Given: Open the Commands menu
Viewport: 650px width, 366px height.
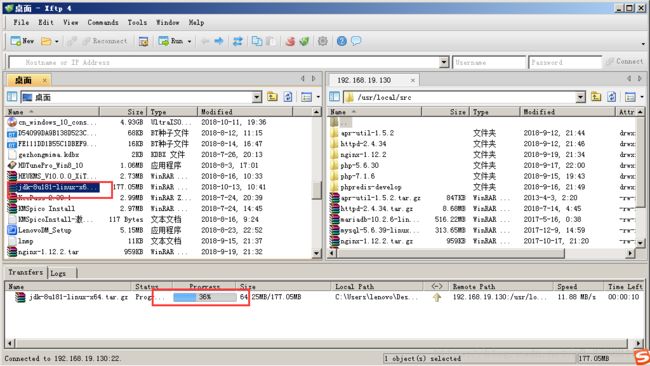Looking at the screenshot, I should pyautogui.click(x=103, y=22).
